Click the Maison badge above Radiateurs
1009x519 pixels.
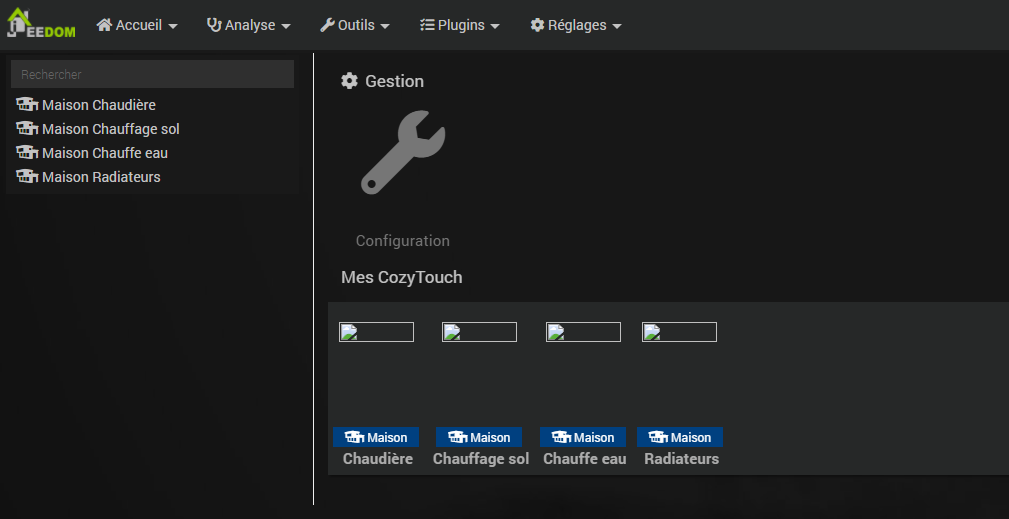point(680,437)
